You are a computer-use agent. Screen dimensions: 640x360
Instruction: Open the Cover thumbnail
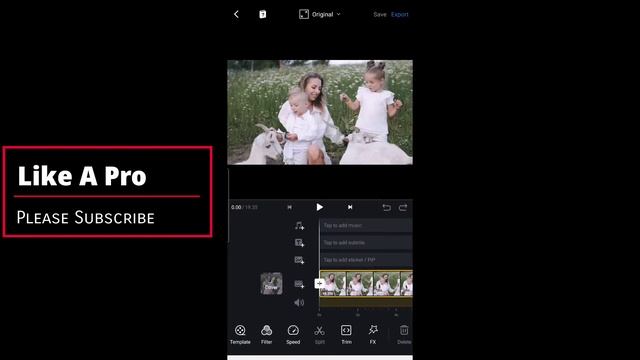(271, 283)
